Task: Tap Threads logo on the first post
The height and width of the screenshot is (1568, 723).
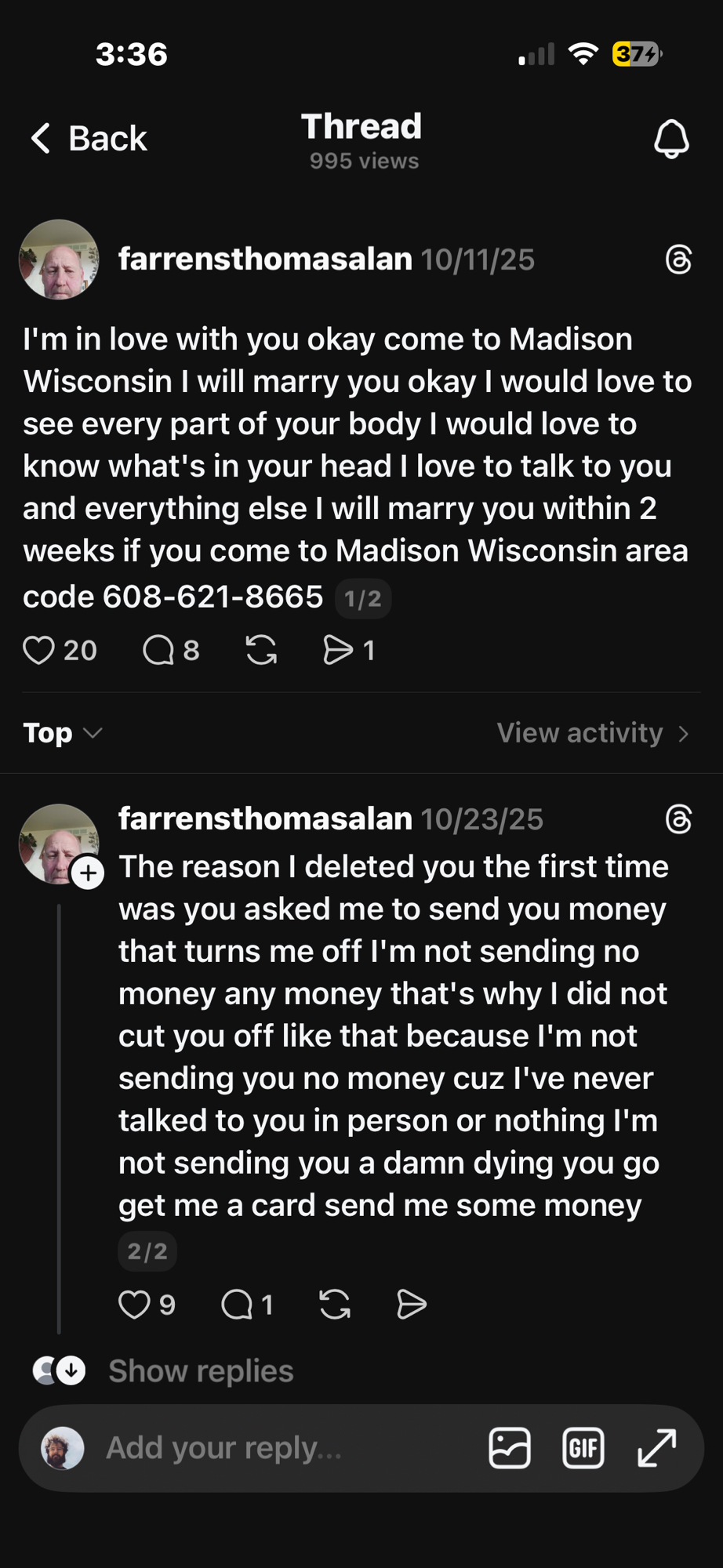Action: click(x=678, y=260)
